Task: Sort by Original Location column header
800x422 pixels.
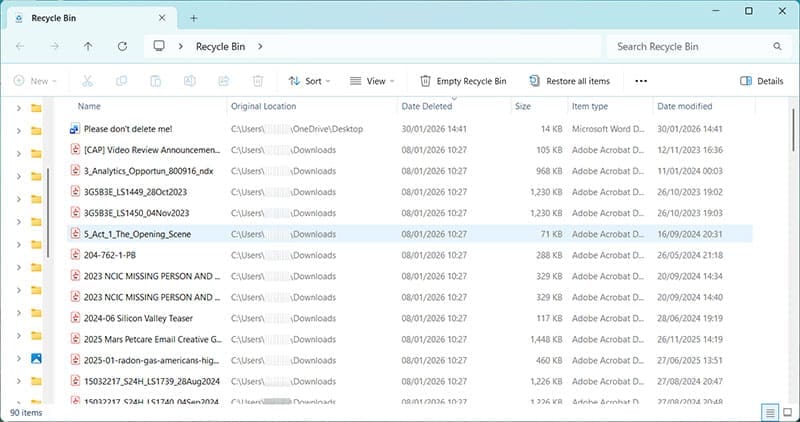Action: click(x=263, y=106)
